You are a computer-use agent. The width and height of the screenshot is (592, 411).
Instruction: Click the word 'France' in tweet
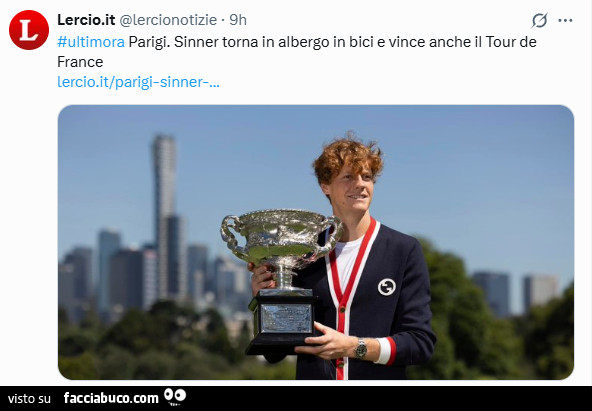[80, 62]
